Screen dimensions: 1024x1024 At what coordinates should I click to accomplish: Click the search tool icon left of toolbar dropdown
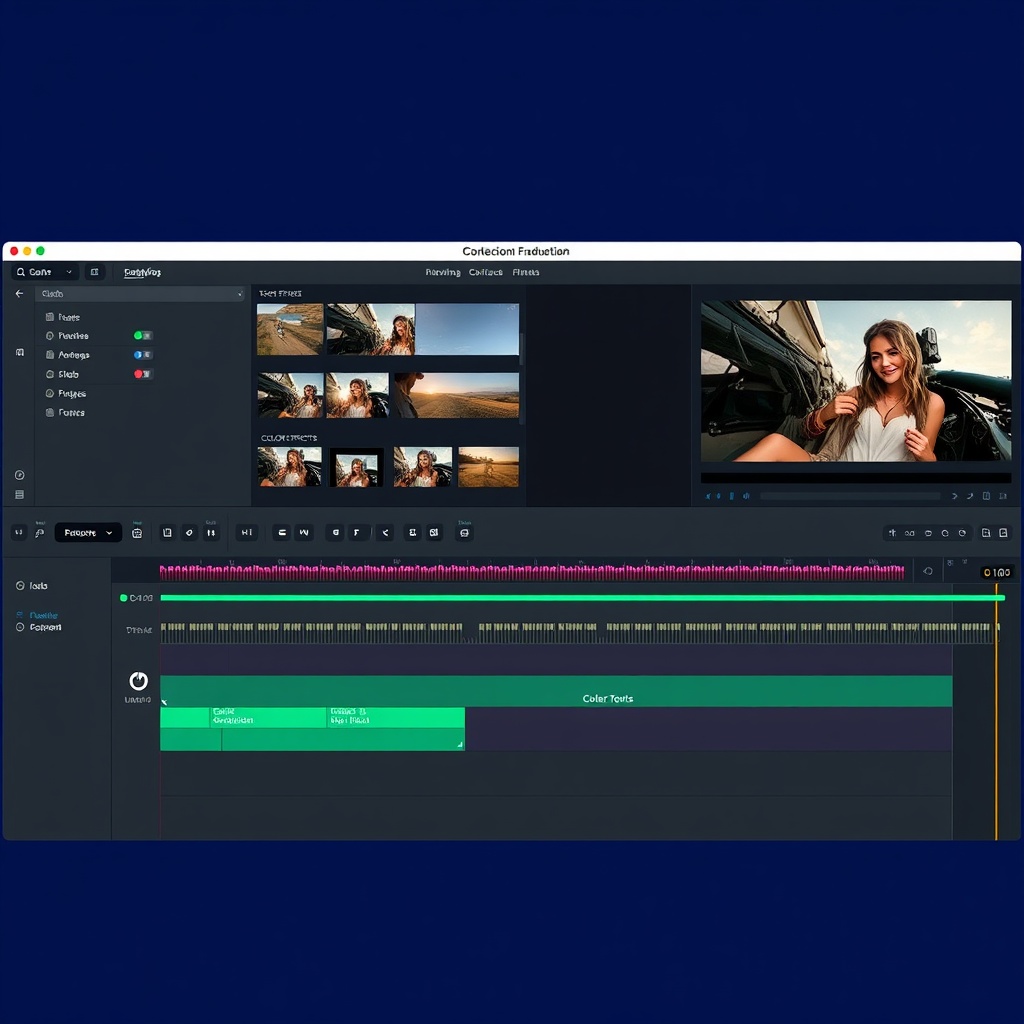40,533
